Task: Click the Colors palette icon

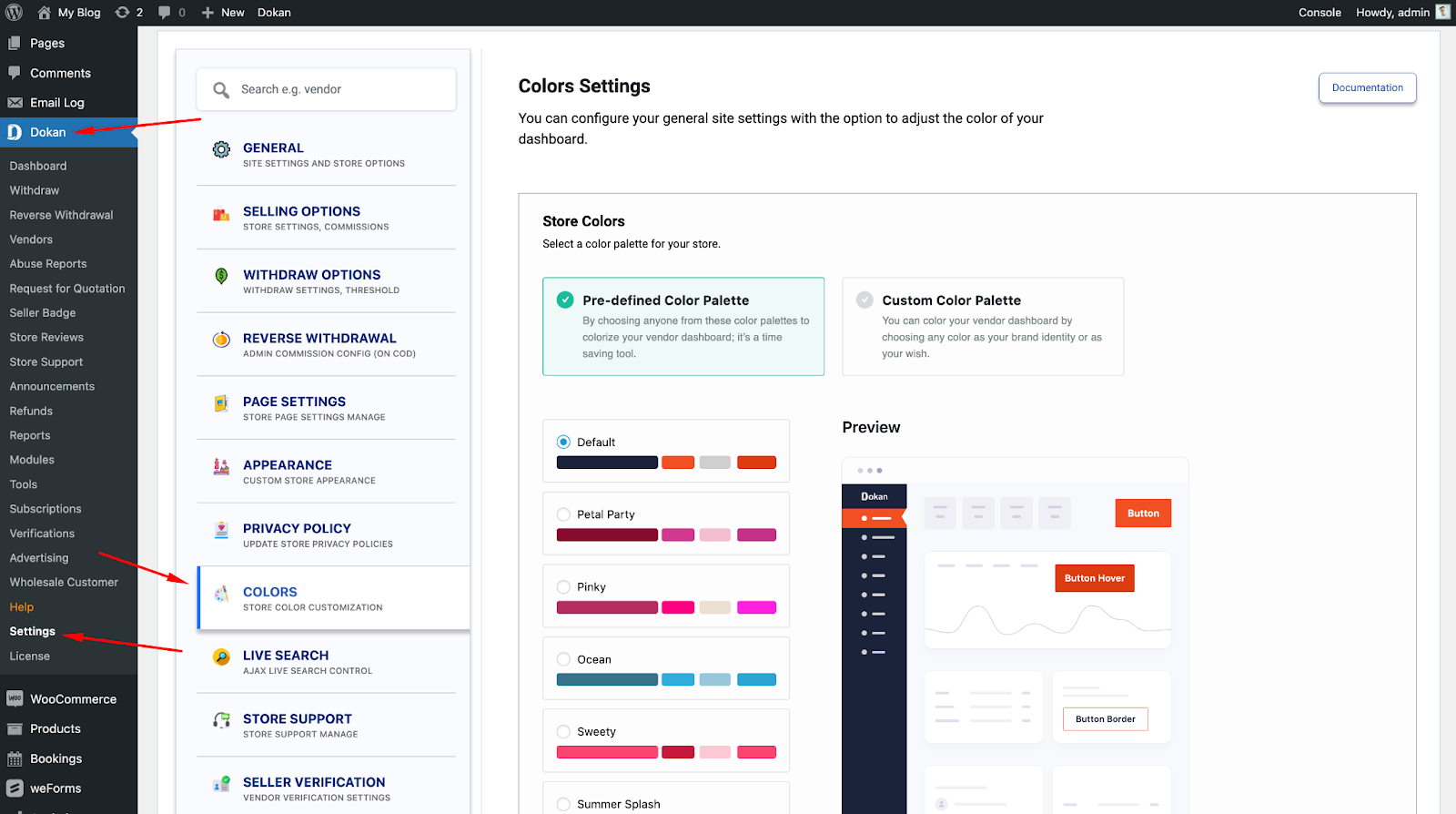Action: tap(221, 594)
